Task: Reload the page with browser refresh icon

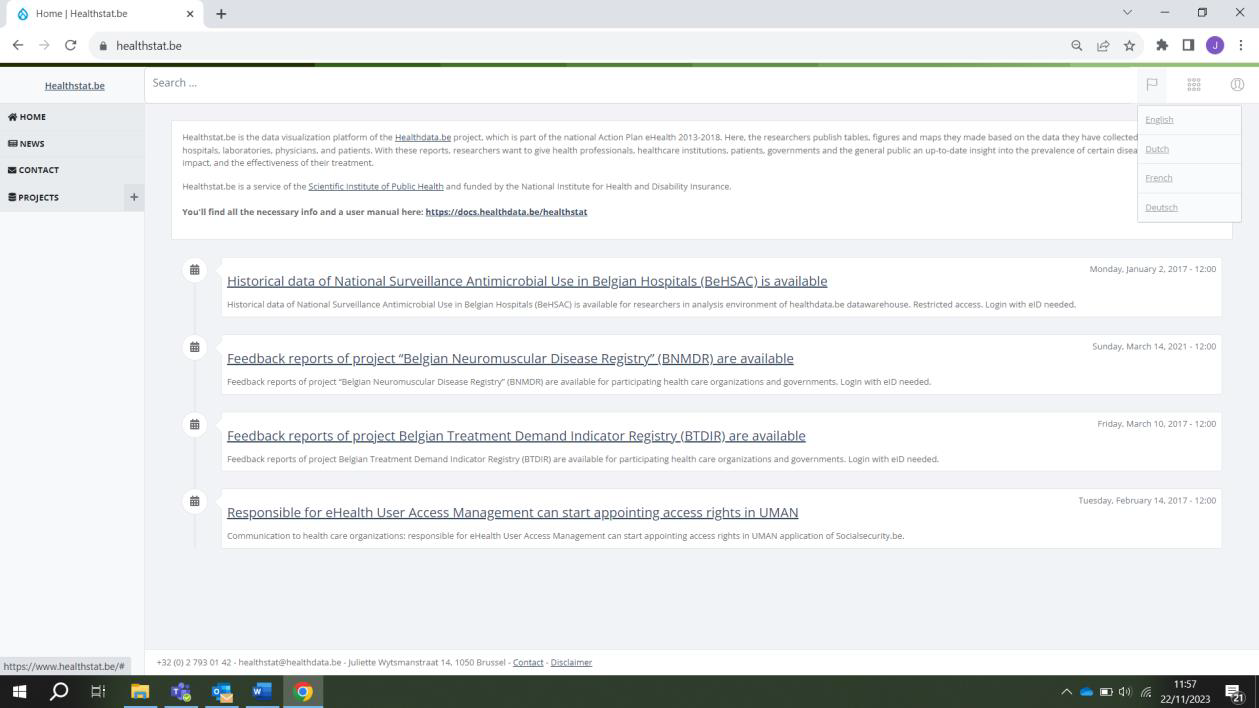Action: [70, 45]
